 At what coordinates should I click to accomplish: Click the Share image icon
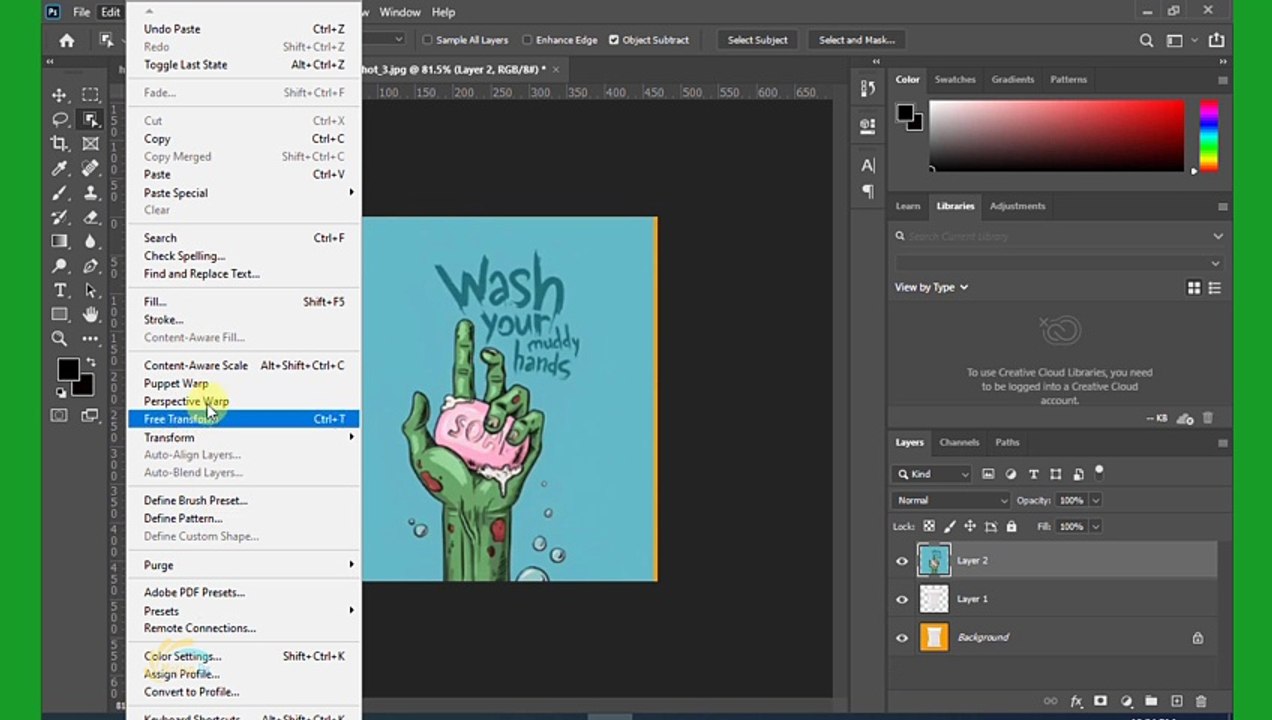tap(1216, 40)
